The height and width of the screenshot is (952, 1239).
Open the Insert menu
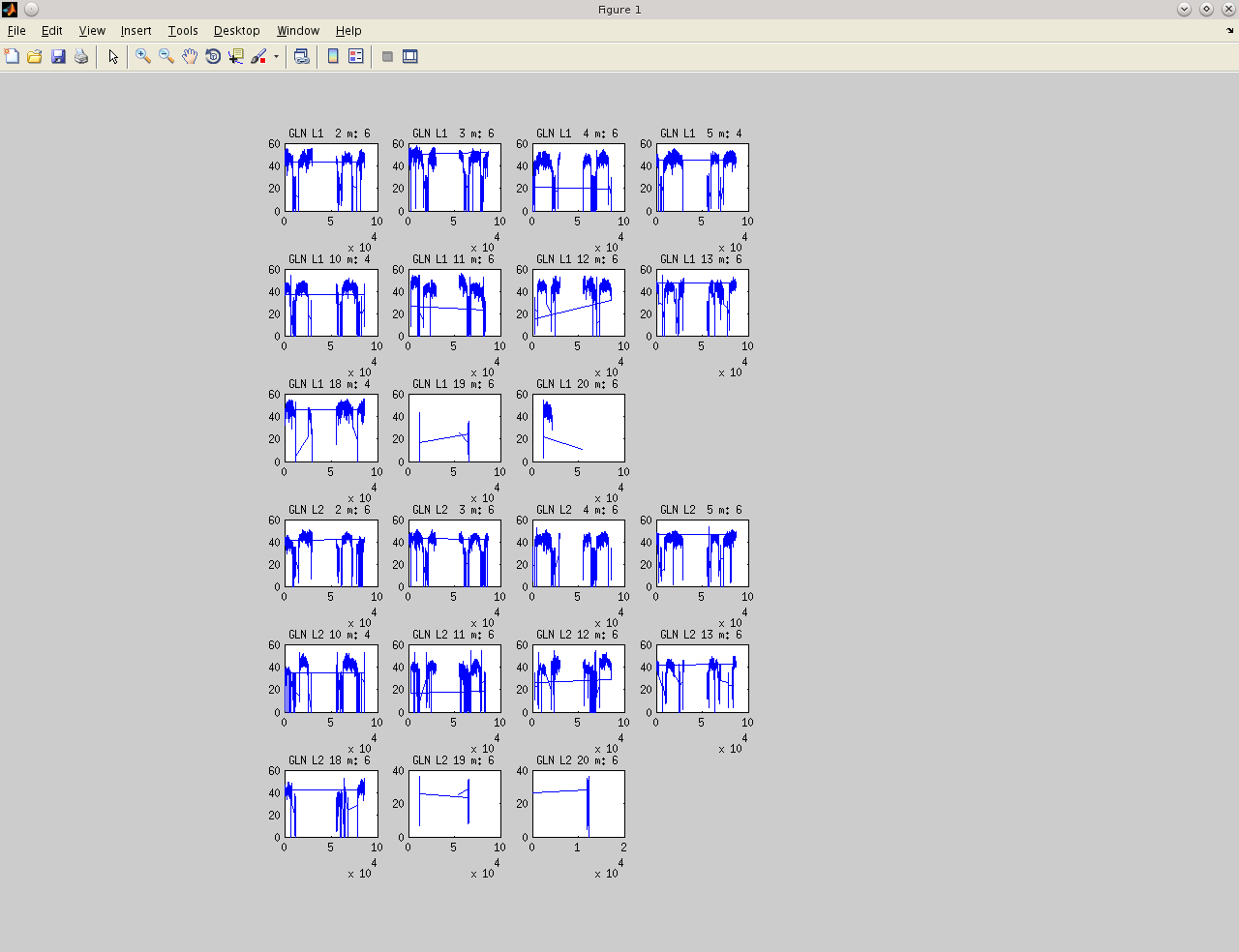tap(136, 31)
